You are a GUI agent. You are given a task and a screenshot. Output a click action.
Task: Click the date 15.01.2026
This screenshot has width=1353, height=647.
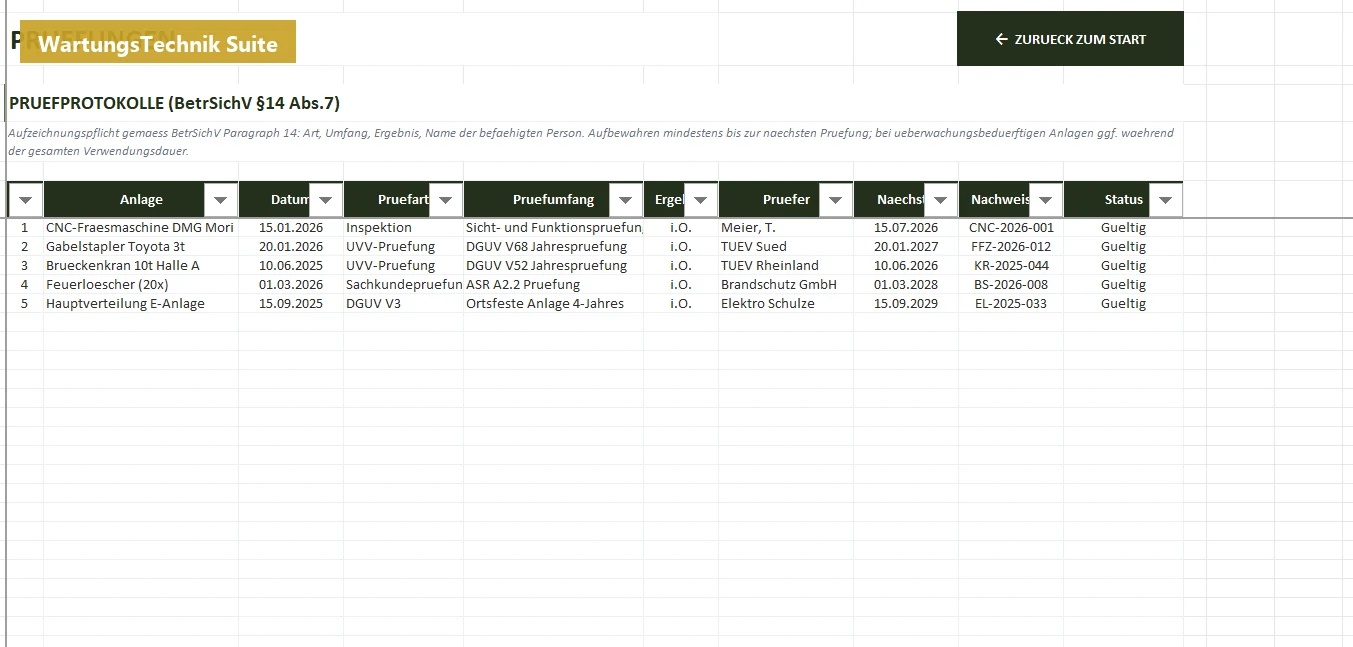point(291,227)
